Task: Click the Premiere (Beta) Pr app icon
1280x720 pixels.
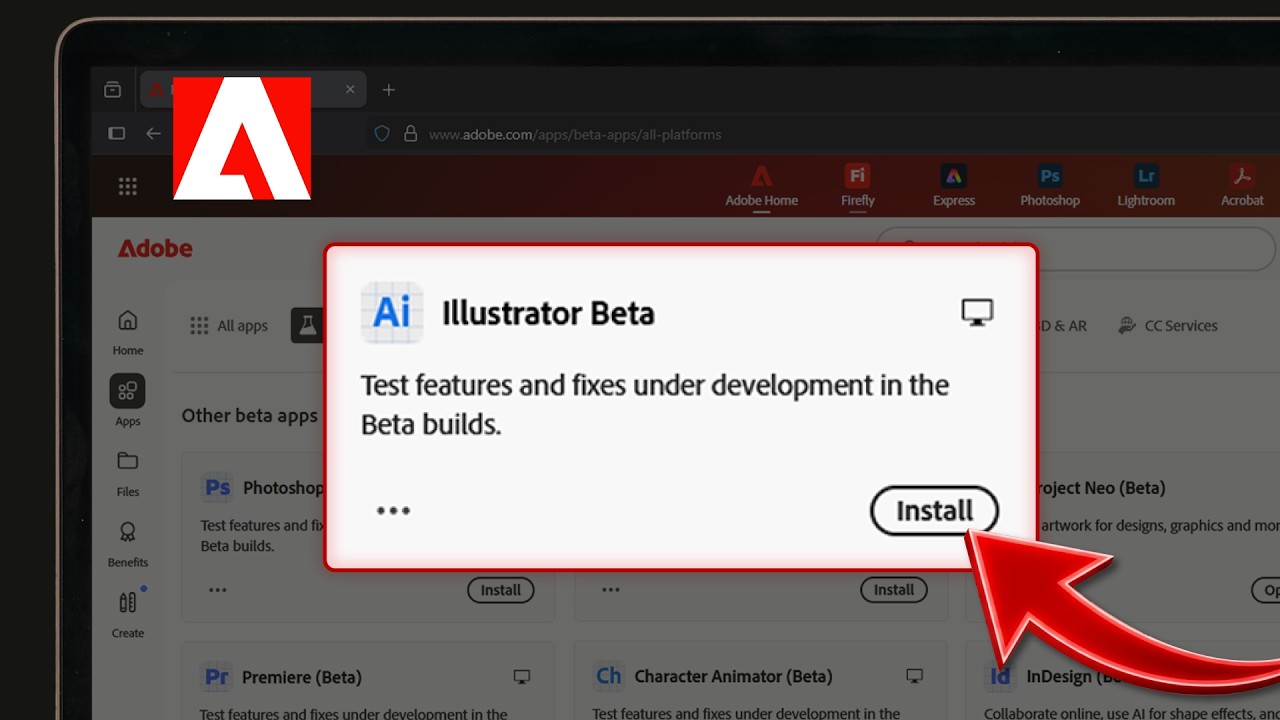Action: click(x=217, y=677)
